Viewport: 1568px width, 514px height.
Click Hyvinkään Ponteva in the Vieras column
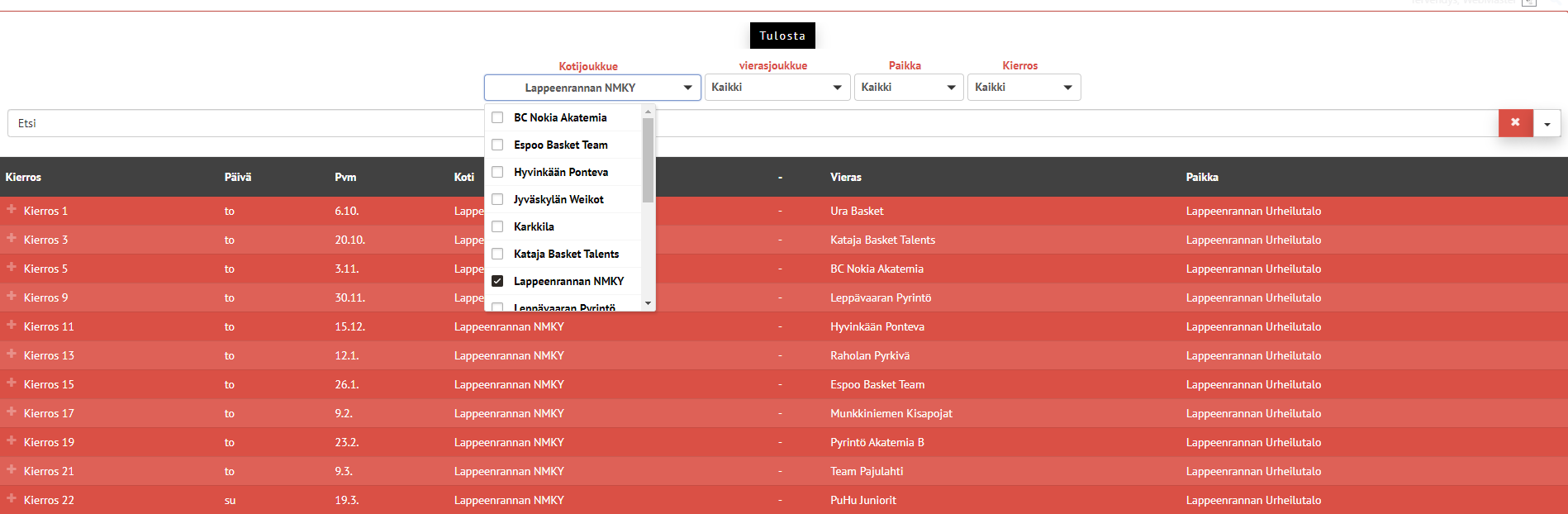(x=877, y=326)
